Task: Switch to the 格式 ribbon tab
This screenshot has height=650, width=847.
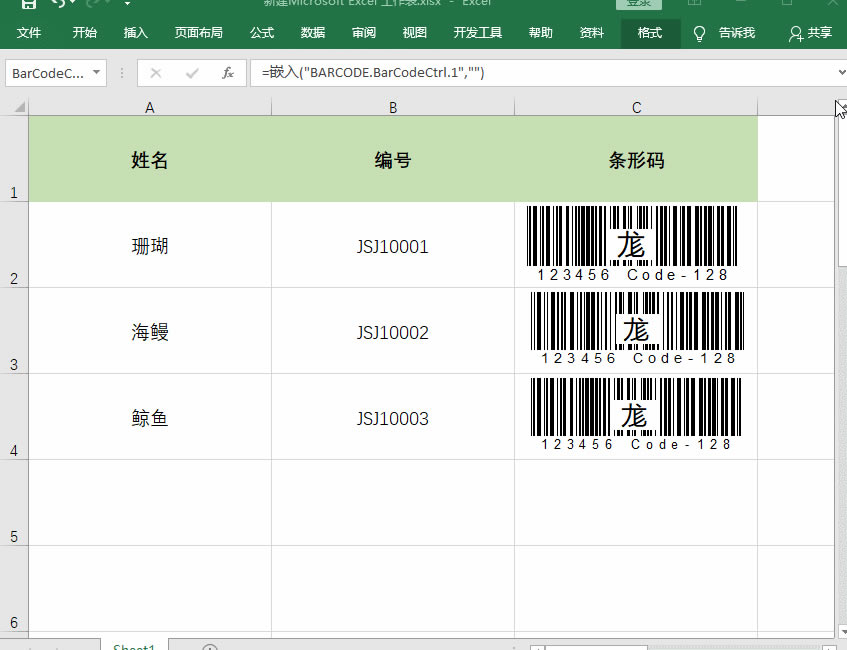Action: point(650,32)
